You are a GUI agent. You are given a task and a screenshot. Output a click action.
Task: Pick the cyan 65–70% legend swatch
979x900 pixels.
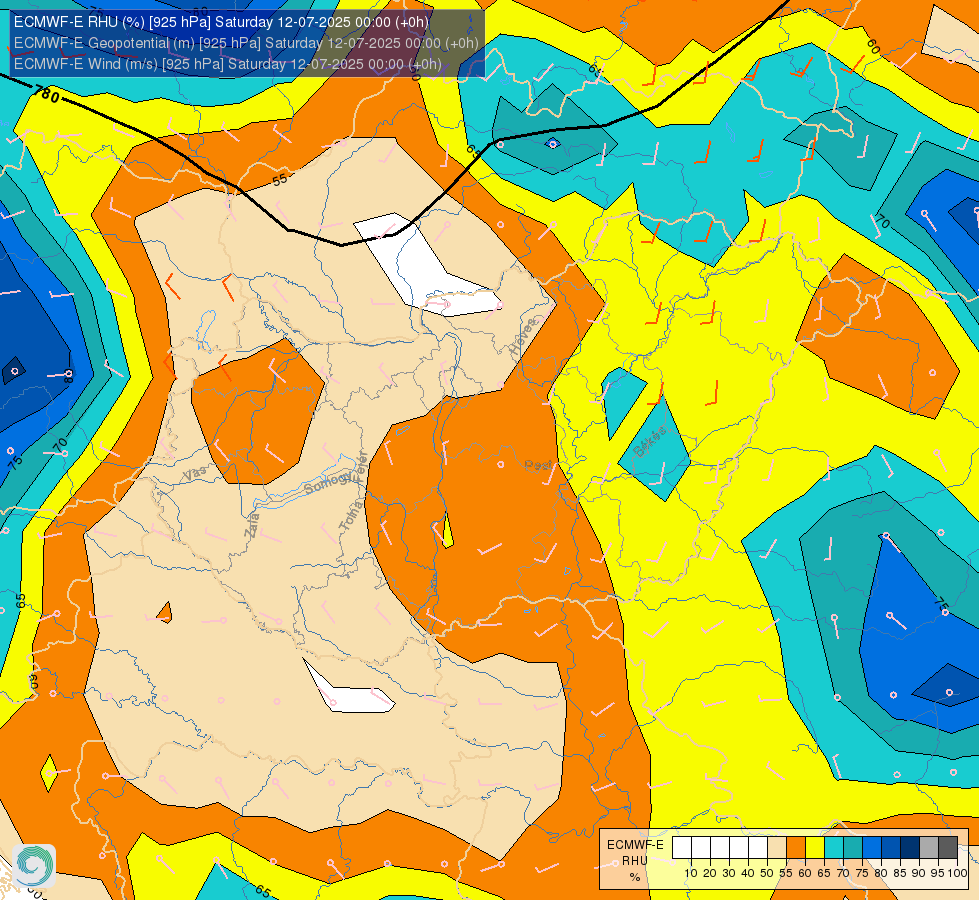tap(834, 848)
